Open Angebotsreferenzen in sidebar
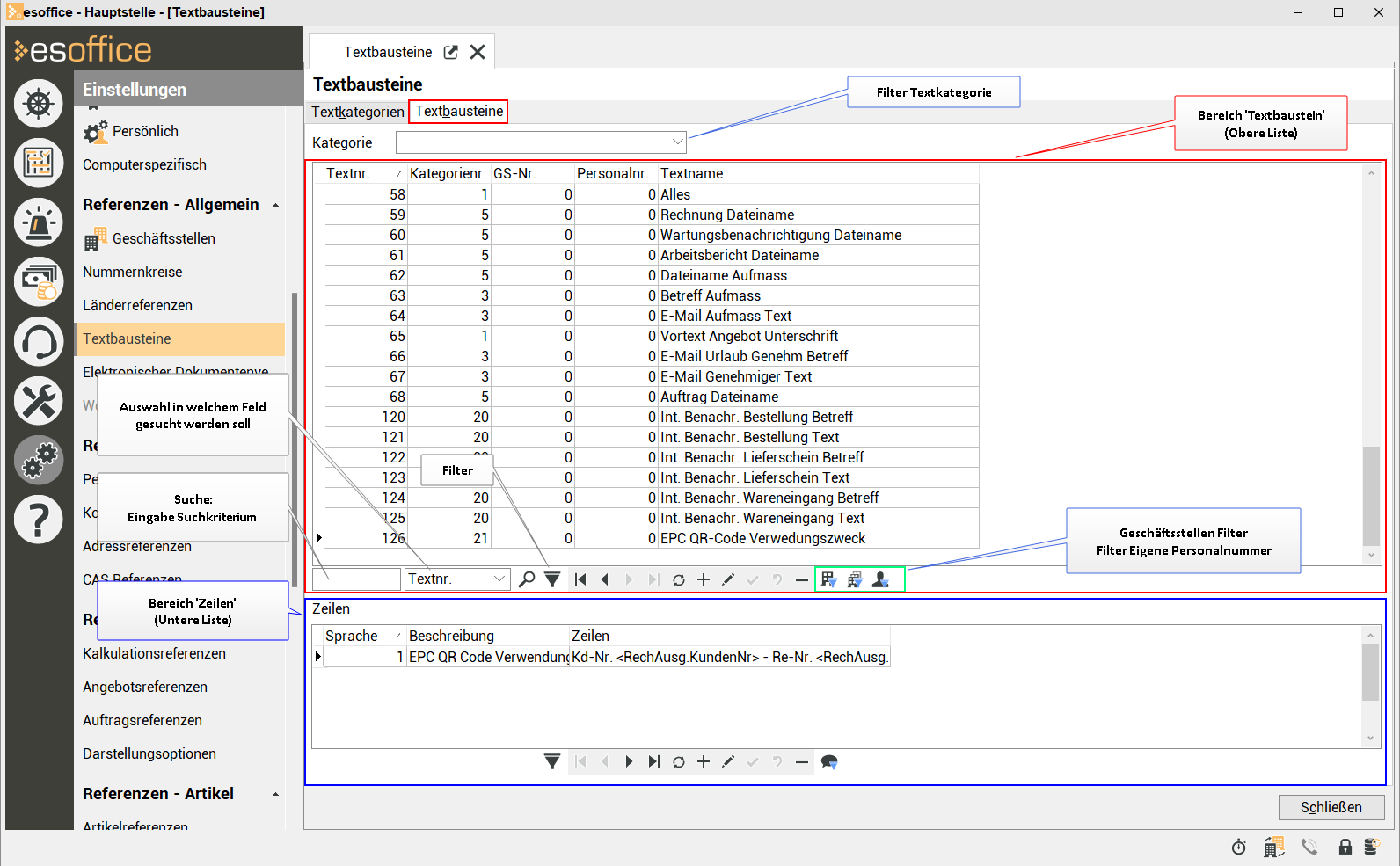Screen dimensions: 1400x866 (x=145, y=687)
